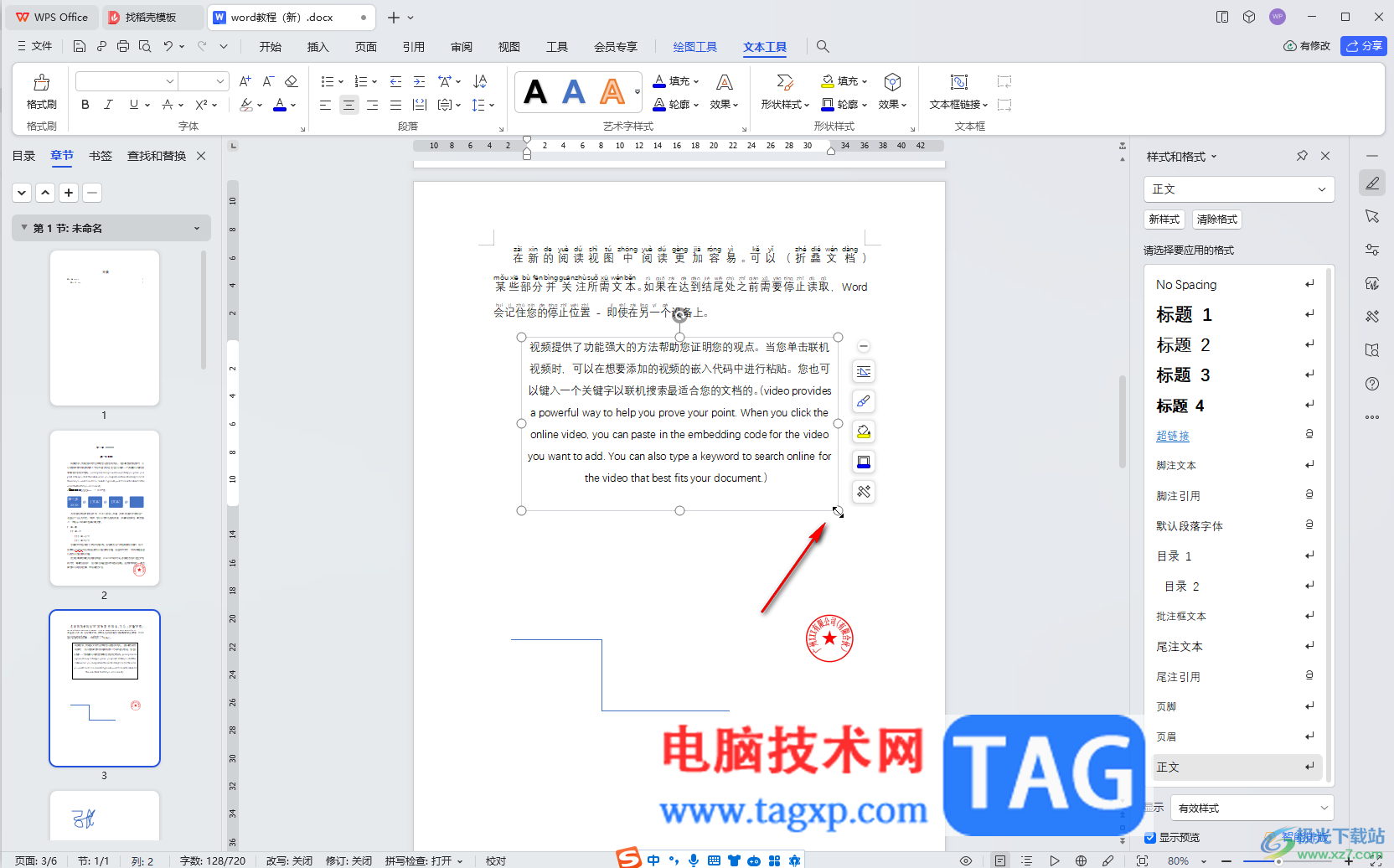The width and height of the screenshot is (1394, 868).
Task: Align text left
Action: point(325,105)
